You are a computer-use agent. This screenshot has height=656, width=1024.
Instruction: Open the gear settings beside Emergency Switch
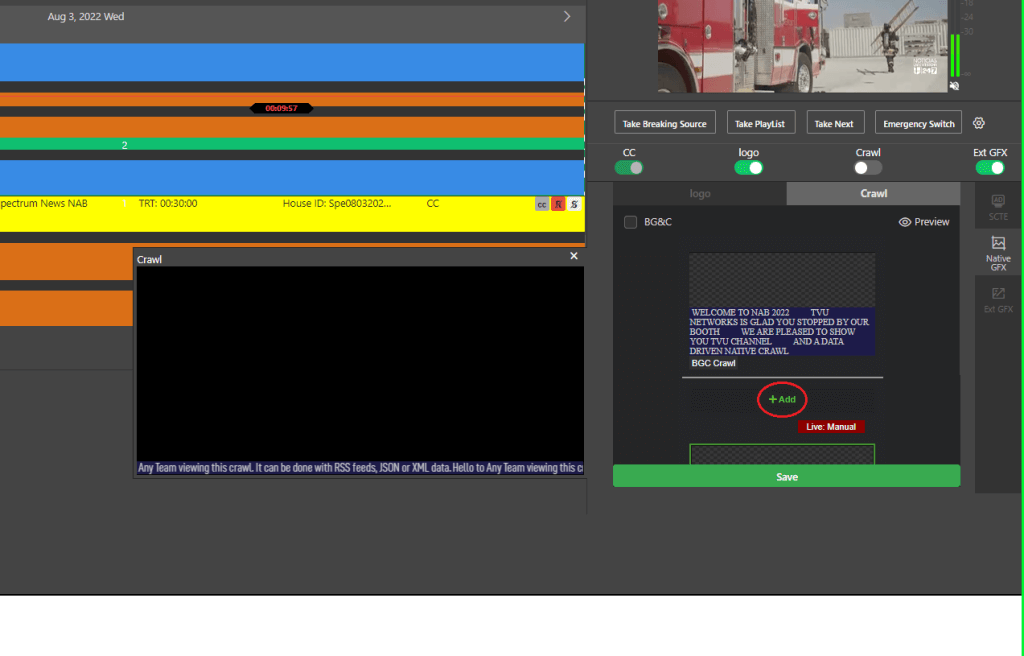979,123
